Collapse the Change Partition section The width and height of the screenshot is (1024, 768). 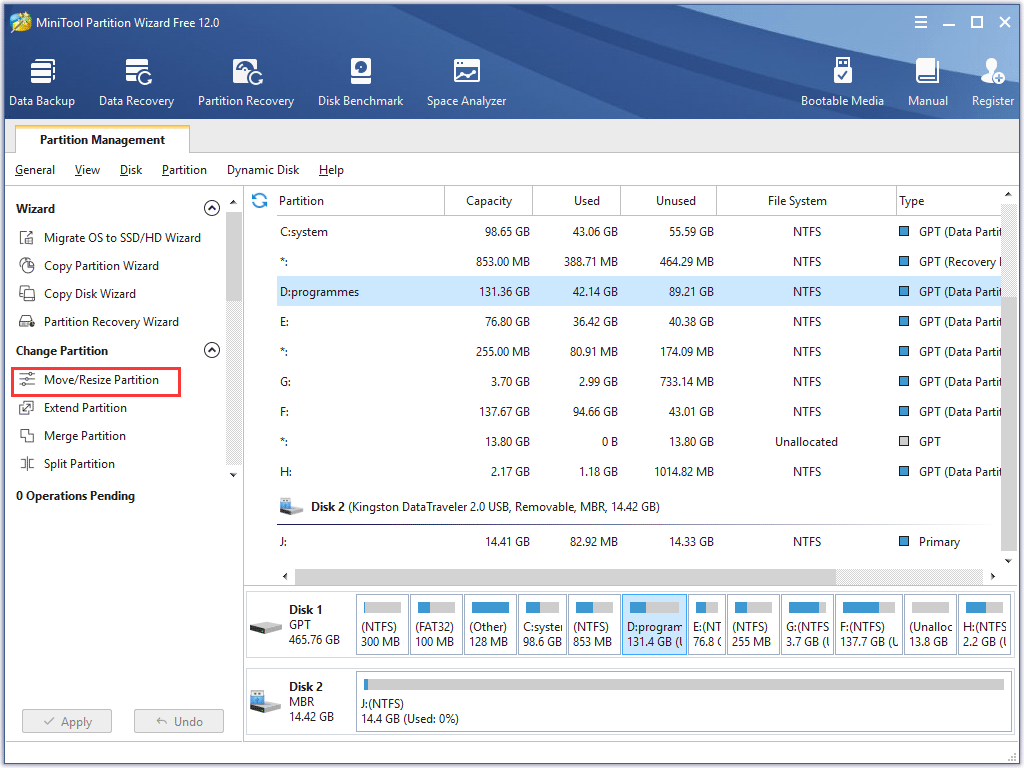(212, 350)
